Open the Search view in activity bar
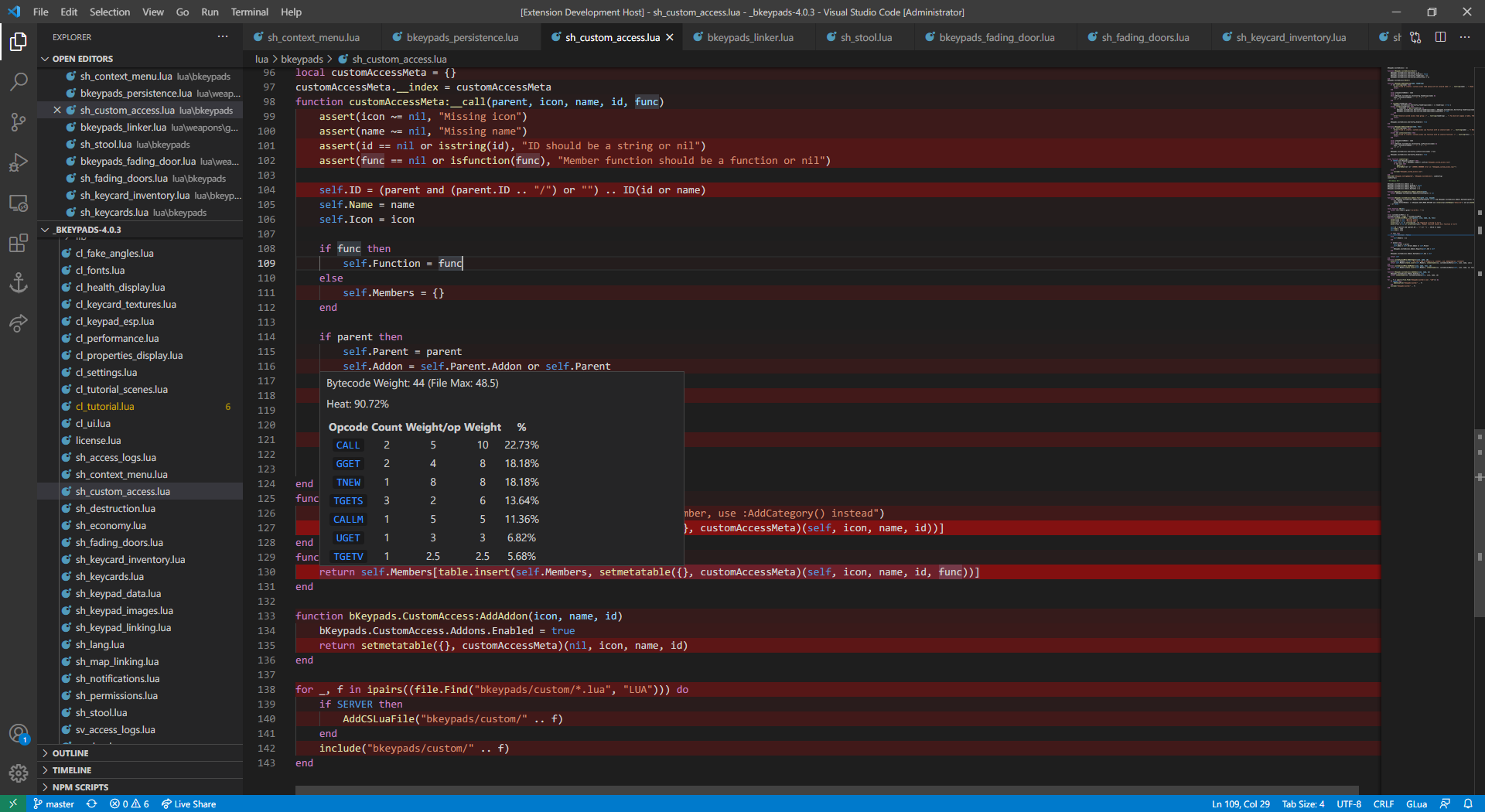This screenshot has height=812, width=1485. coord(19,81)
